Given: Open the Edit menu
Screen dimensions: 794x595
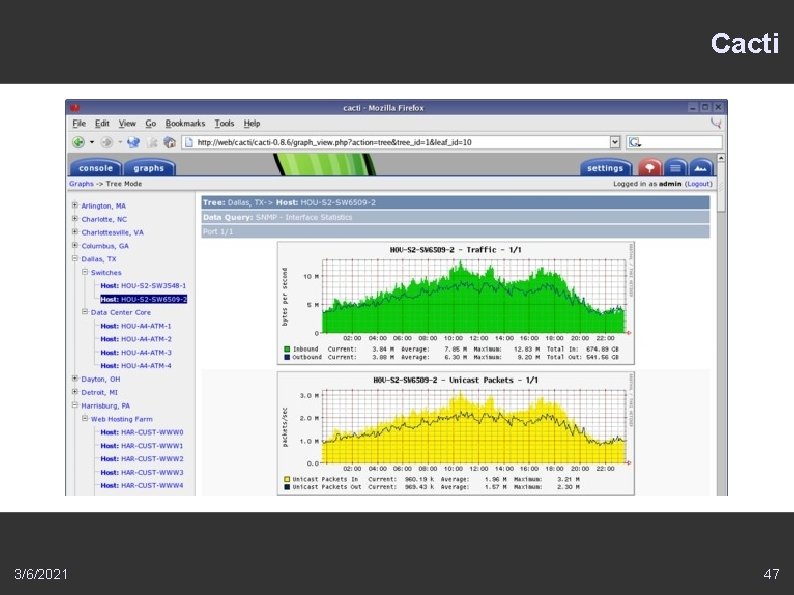Looking at the screenshot, I should pos(102,123).
